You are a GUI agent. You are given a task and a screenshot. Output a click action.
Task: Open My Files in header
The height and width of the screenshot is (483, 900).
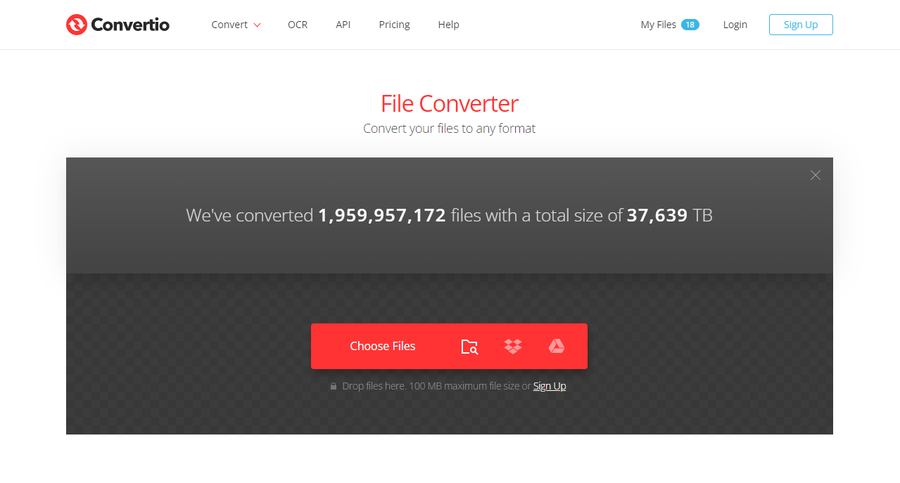click(658, 25)
